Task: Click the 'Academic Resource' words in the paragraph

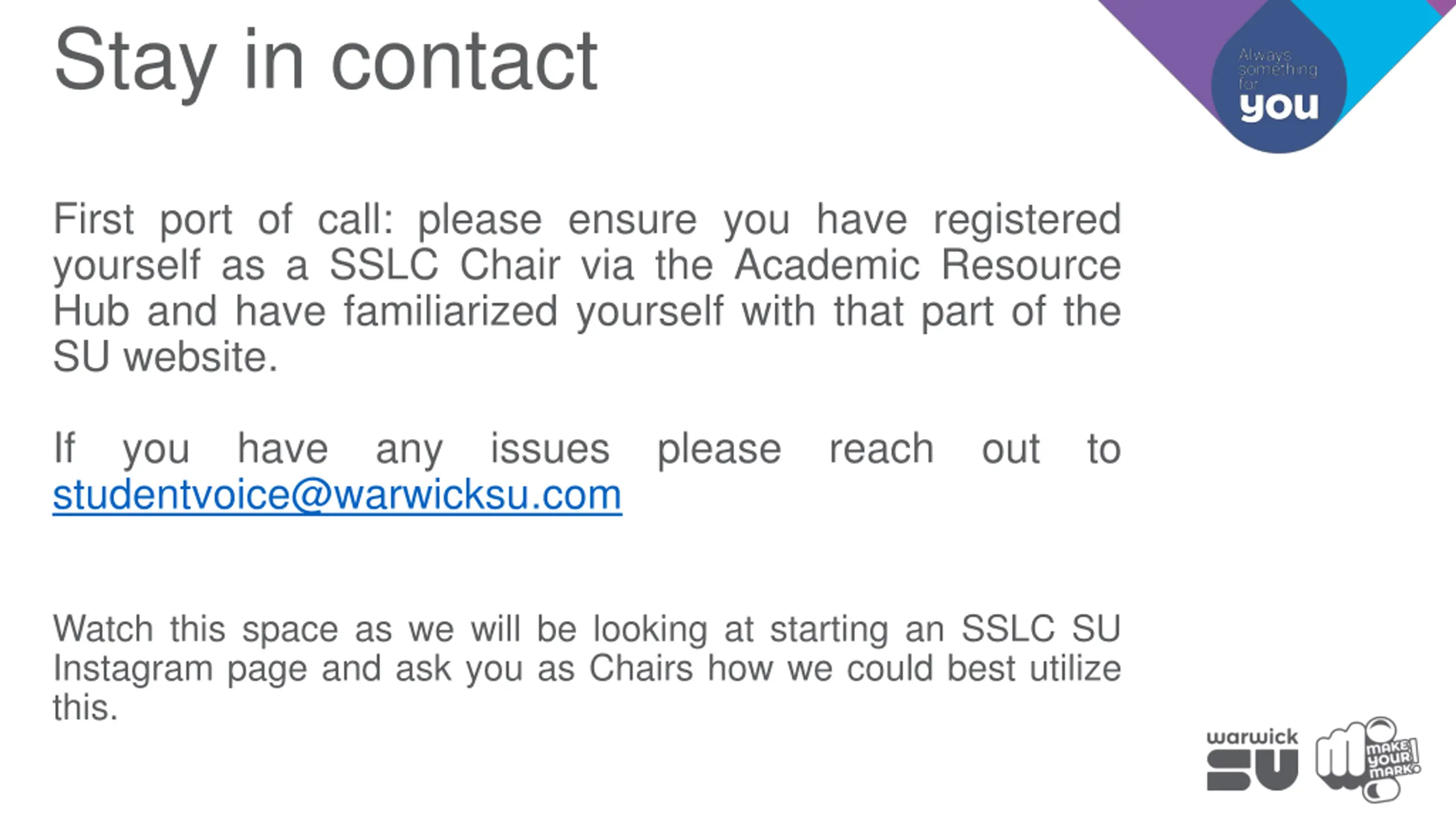Action: 928,265
